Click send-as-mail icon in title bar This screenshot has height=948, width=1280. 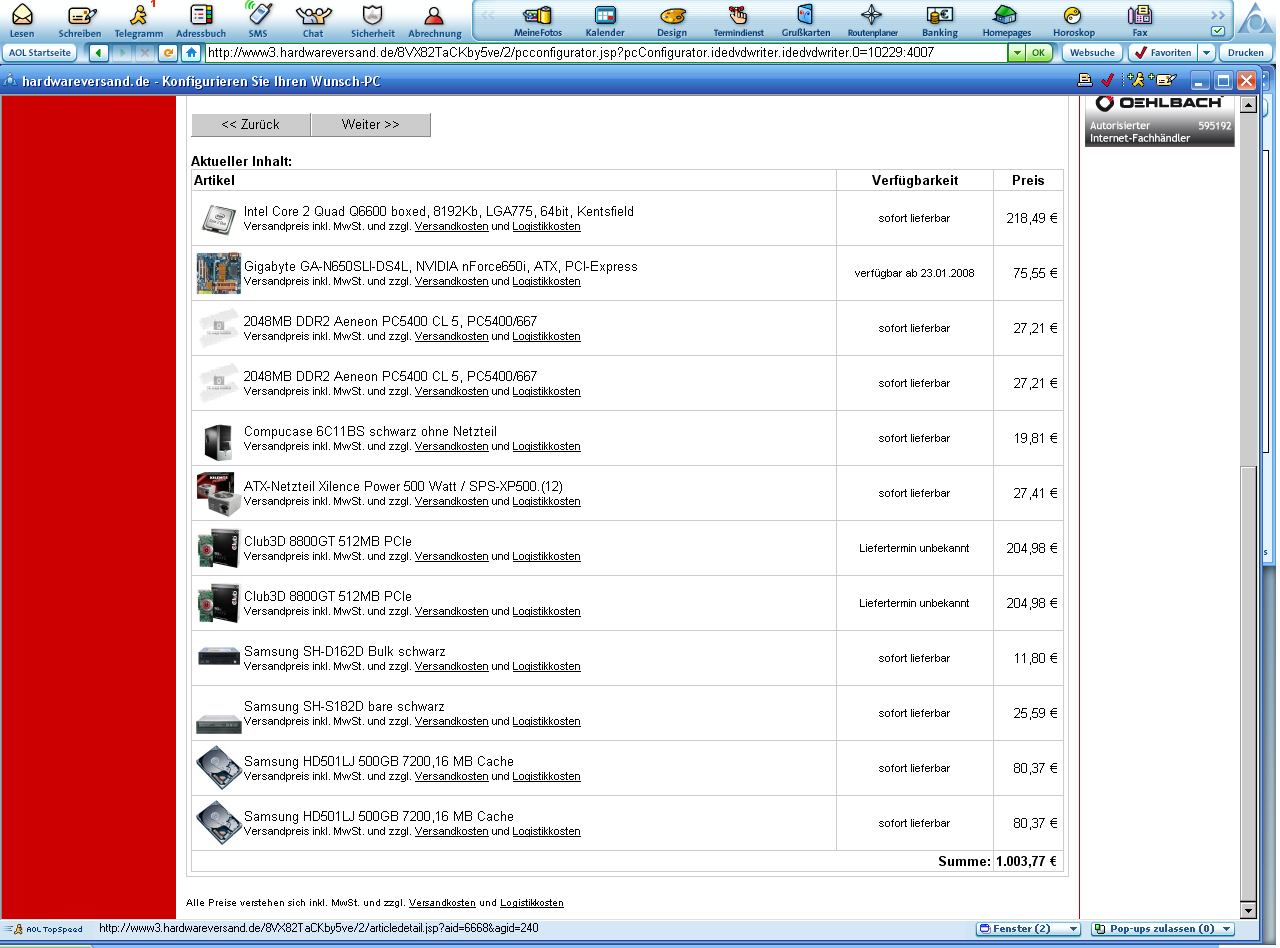pyautogui.click(x=1164, y=80)
